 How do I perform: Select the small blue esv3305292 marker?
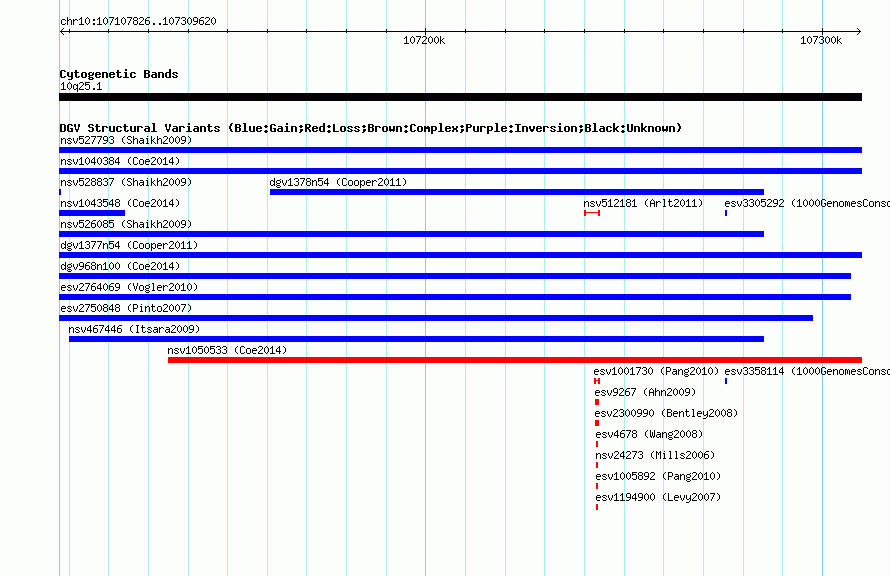click(726, 213)
